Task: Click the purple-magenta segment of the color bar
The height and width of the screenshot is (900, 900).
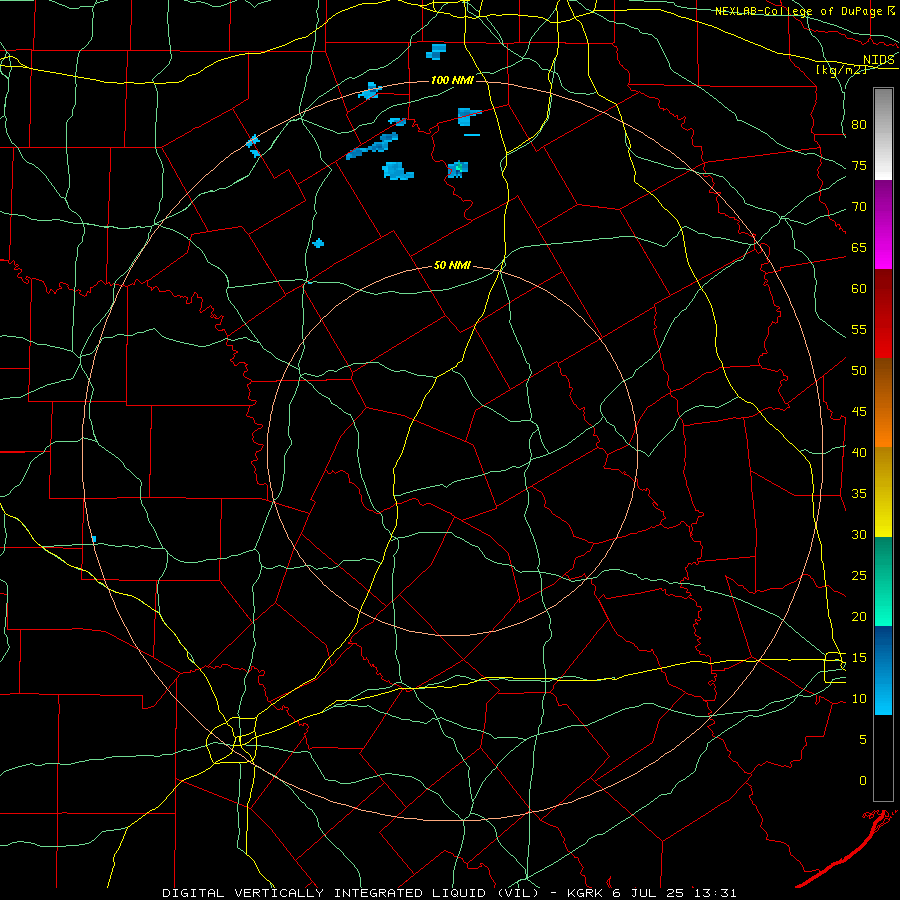Action: (883, 224)
